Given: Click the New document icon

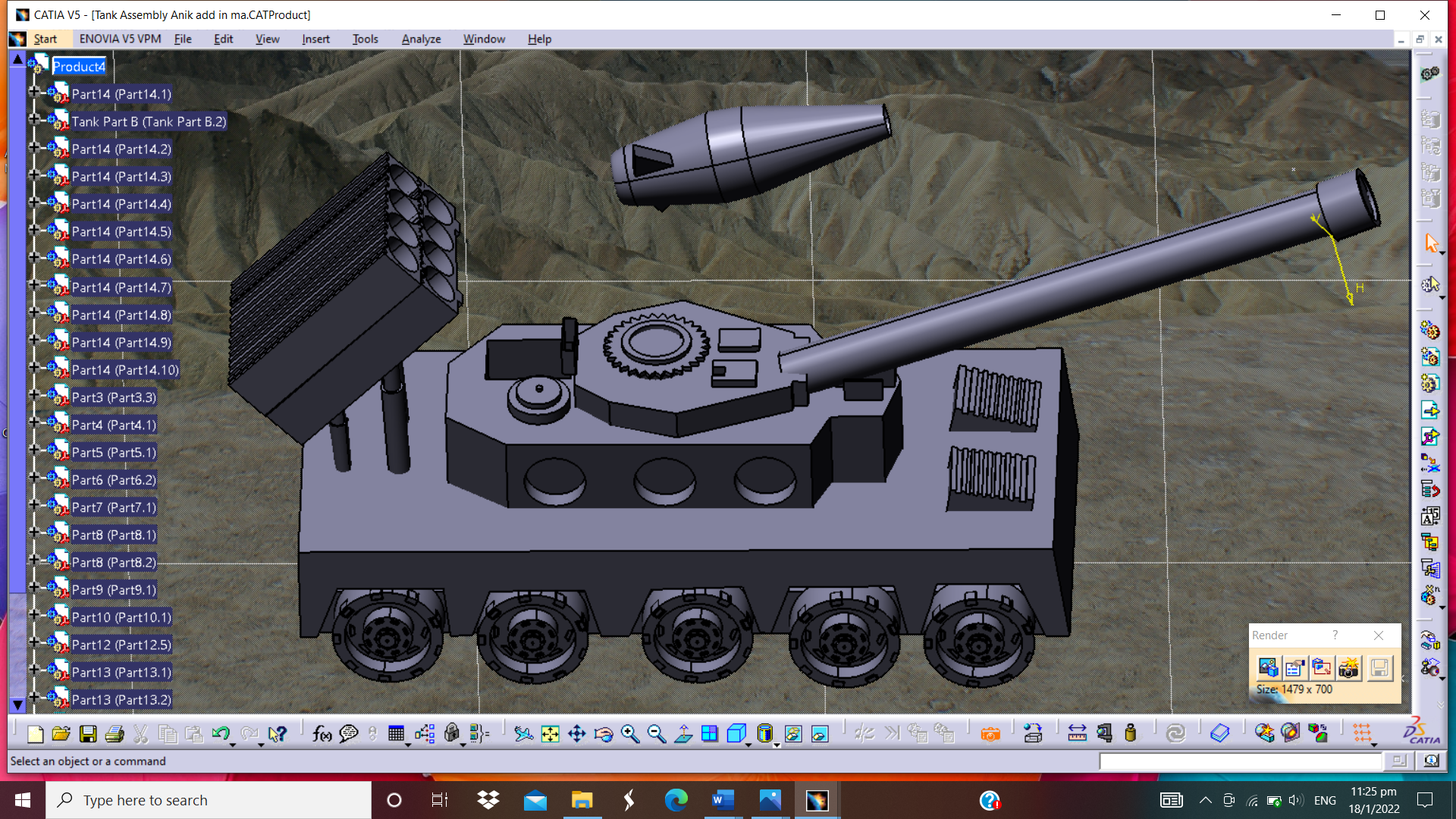Looking at the screenshot, I should pyautogui.click(x=35, y=734).
